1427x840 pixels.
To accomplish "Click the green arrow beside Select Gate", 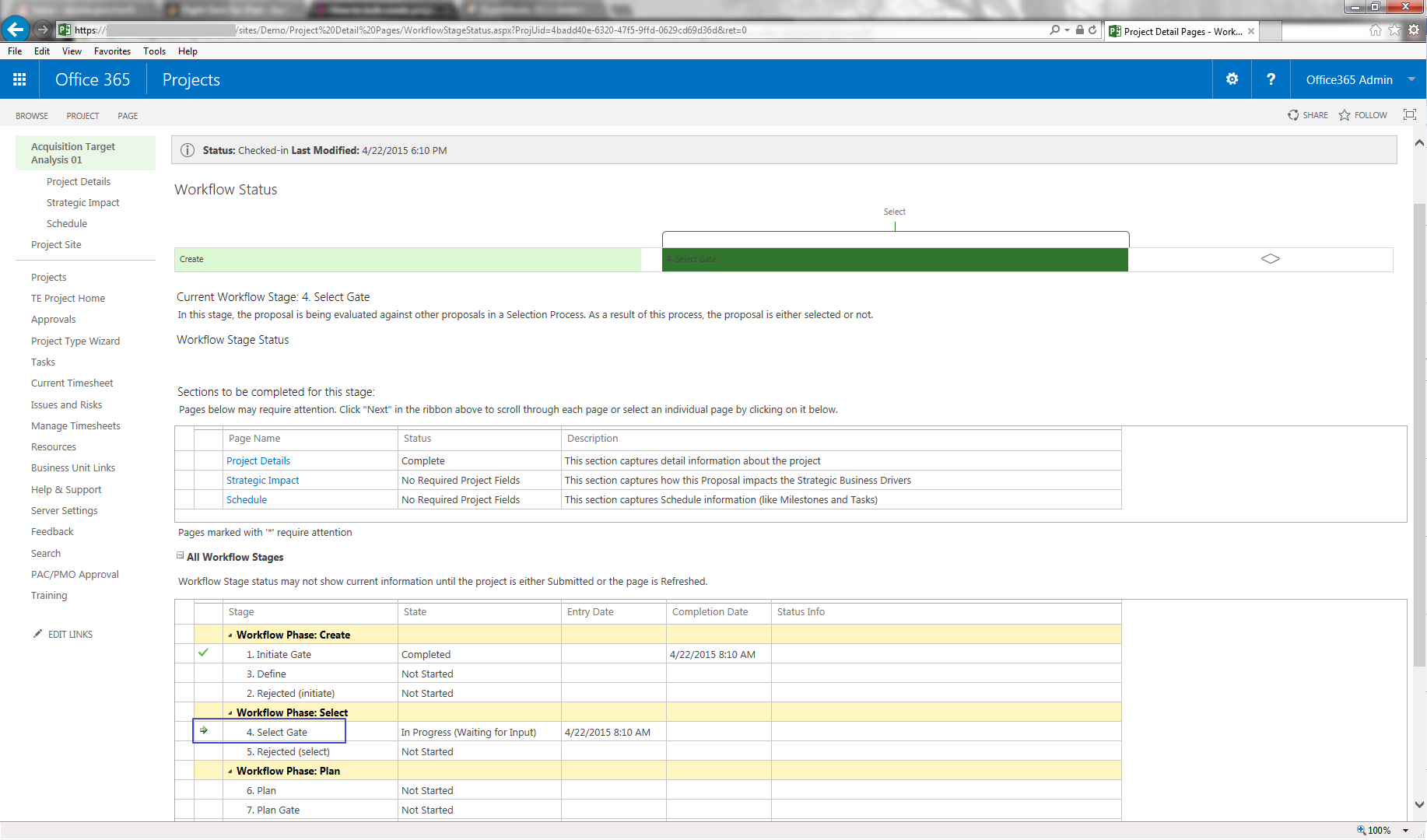I will [204, 730].
